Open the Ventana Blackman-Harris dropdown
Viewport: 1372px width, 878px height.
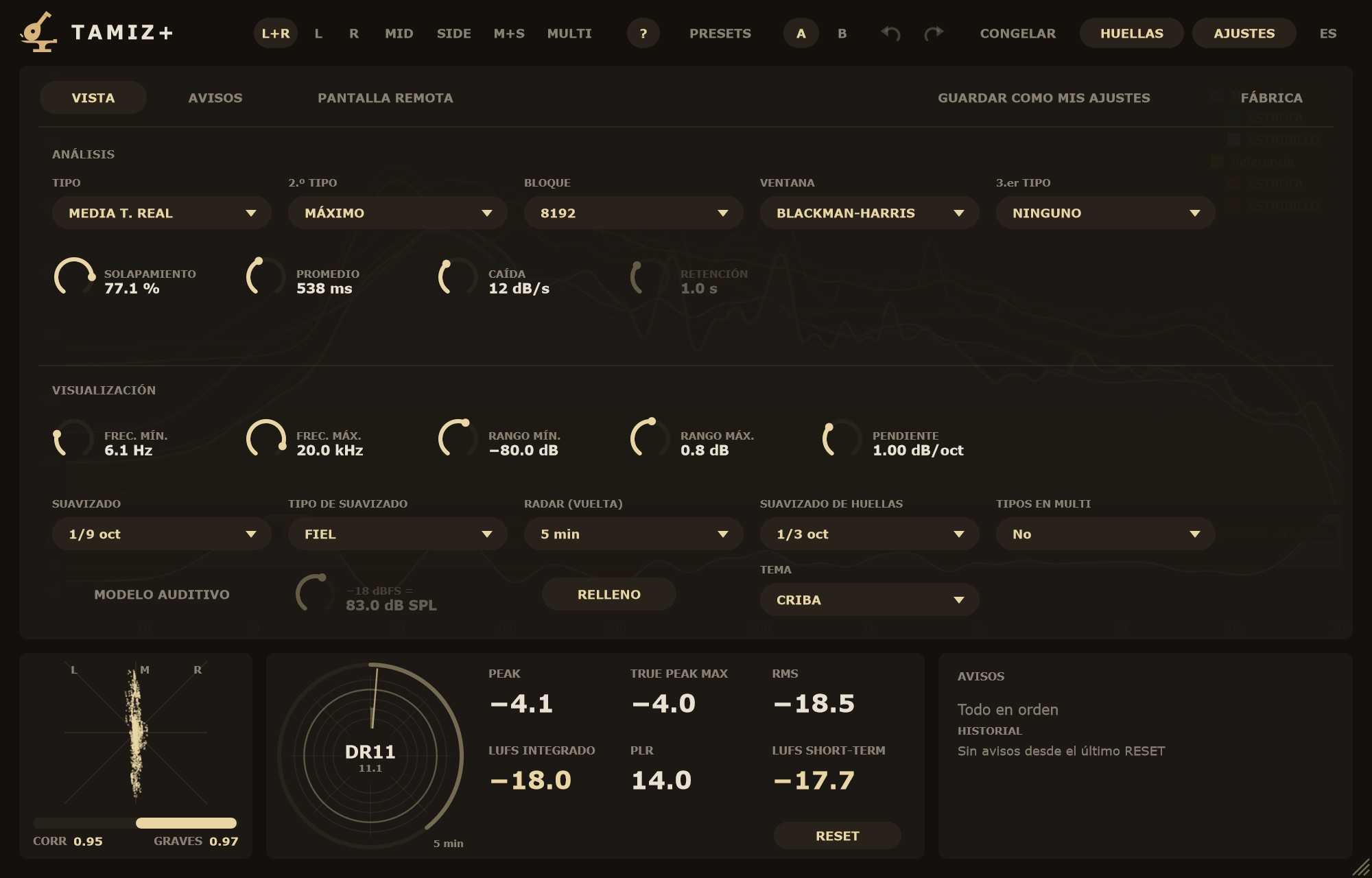pyautogui.click(x=870, y=213)
